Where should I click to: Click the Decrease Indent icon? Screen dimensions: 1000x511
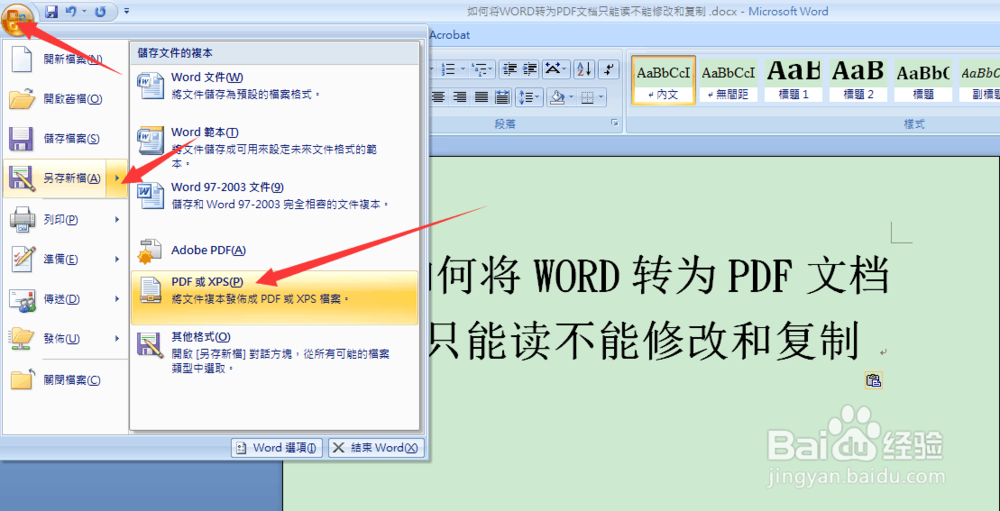click(508, 68)
